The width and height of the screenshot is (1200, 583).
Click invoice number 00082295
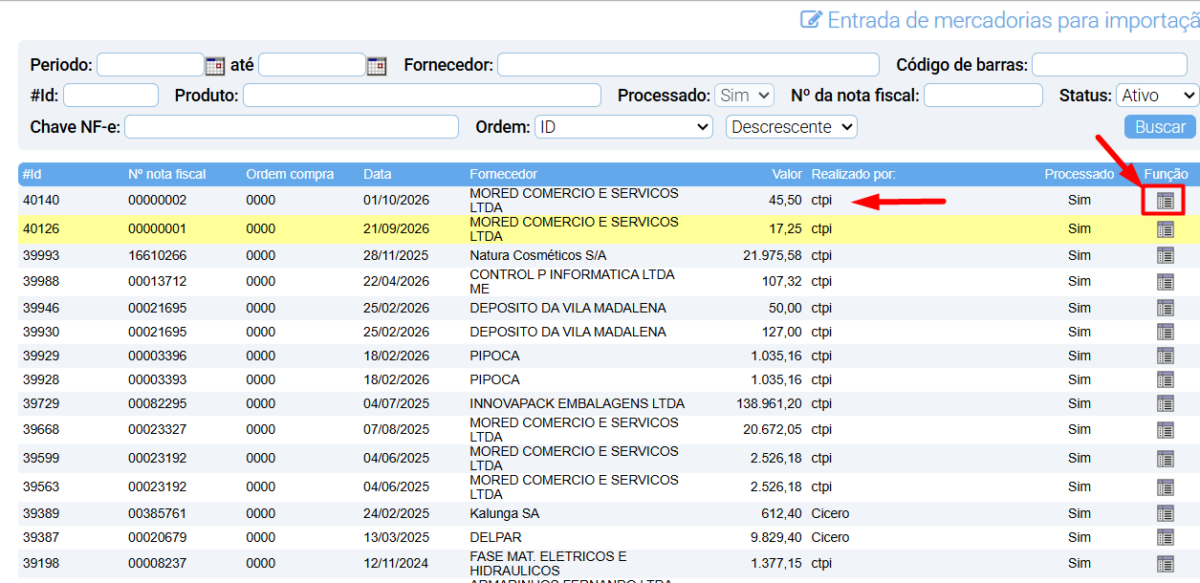point(157,404)
